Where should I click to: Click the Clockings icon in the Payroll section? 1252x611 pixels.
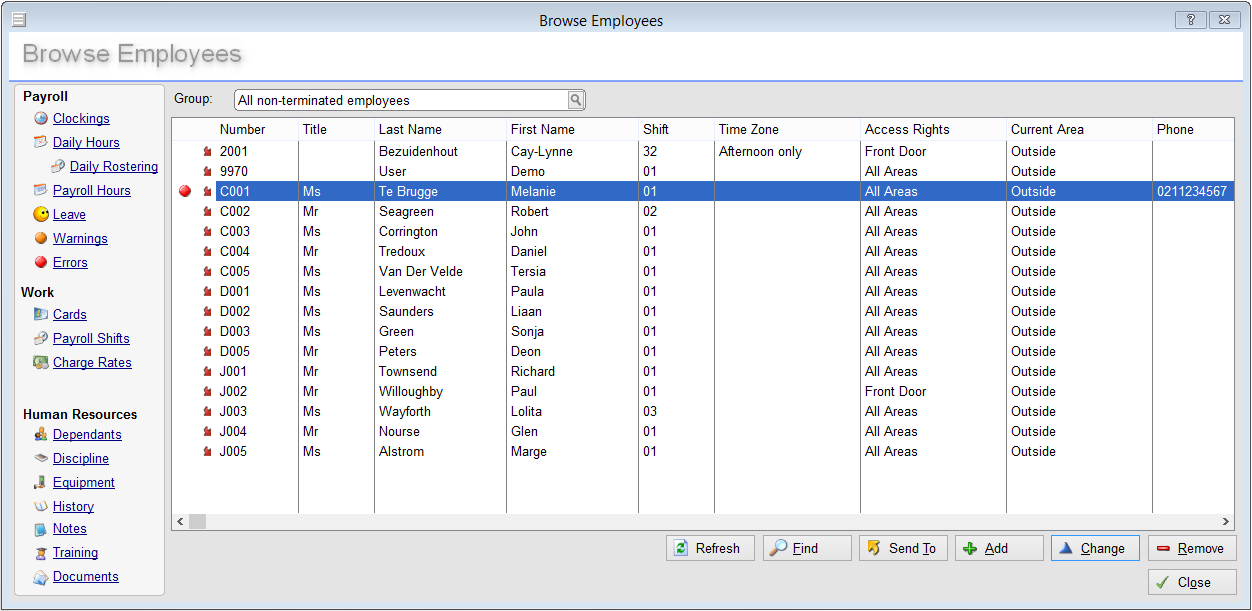[41, 119]
